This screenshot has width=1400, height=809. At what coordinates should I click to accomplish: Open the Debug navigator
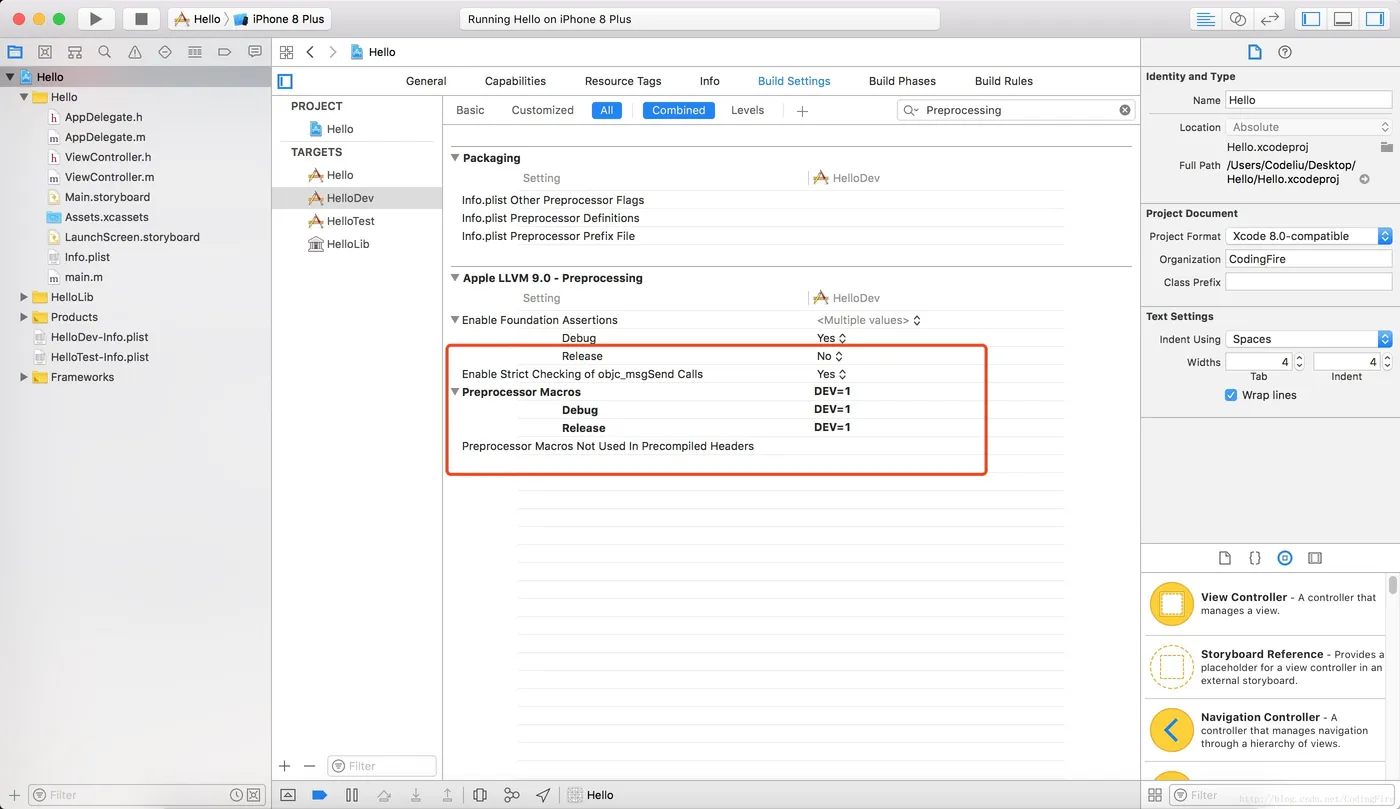[x=195, y=52]
